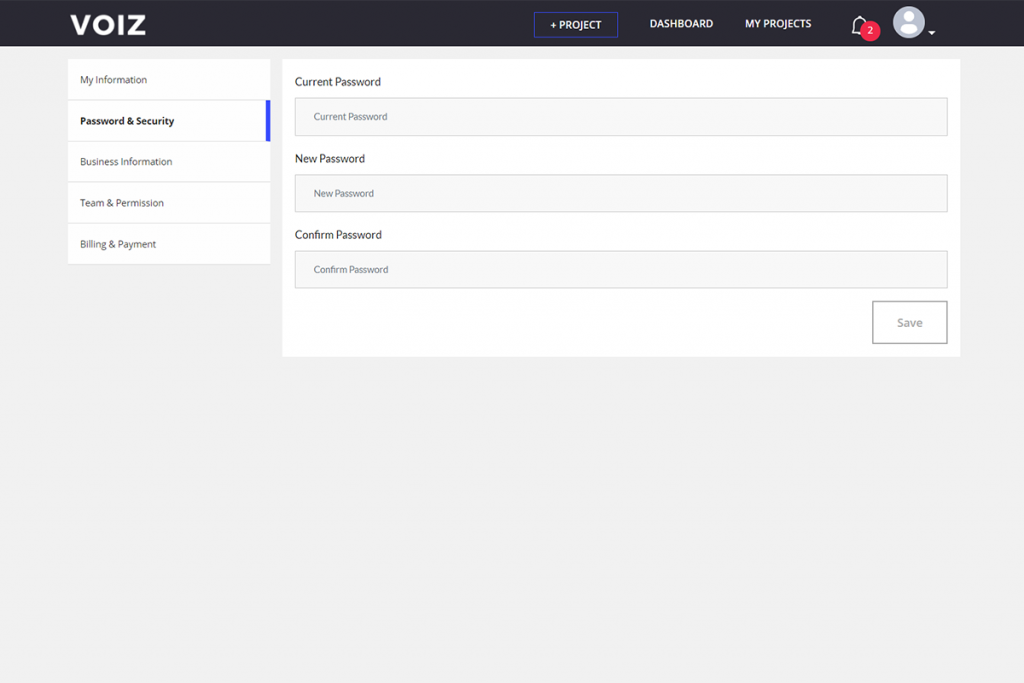Open the user avatar profile menu
The image size is (1024, 683).
908,22
